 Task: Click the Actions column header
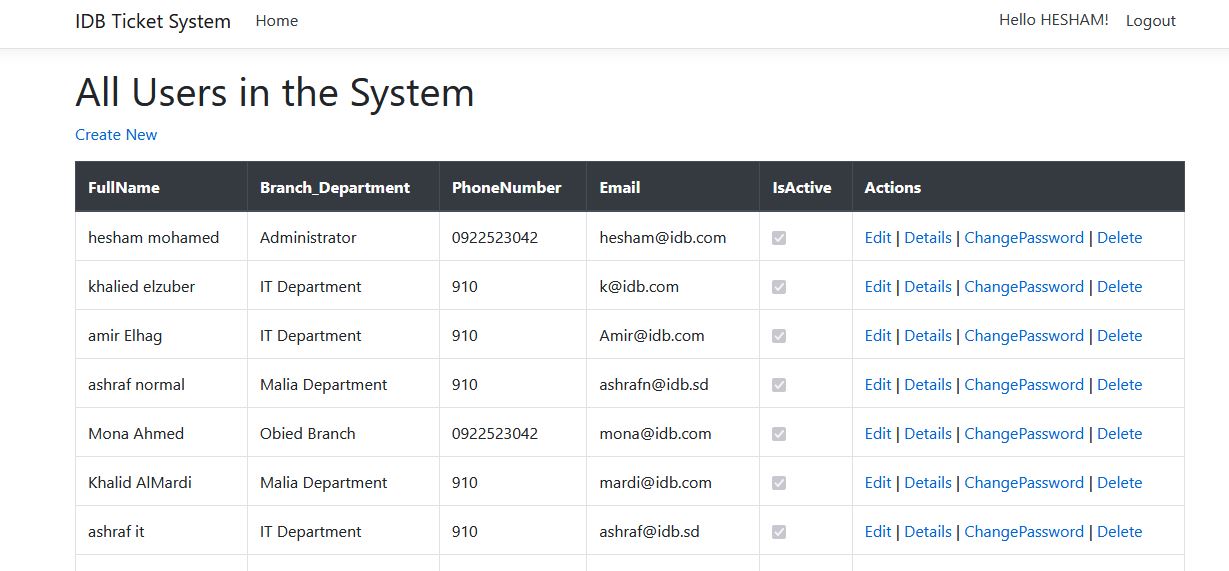click(1018, 187)
